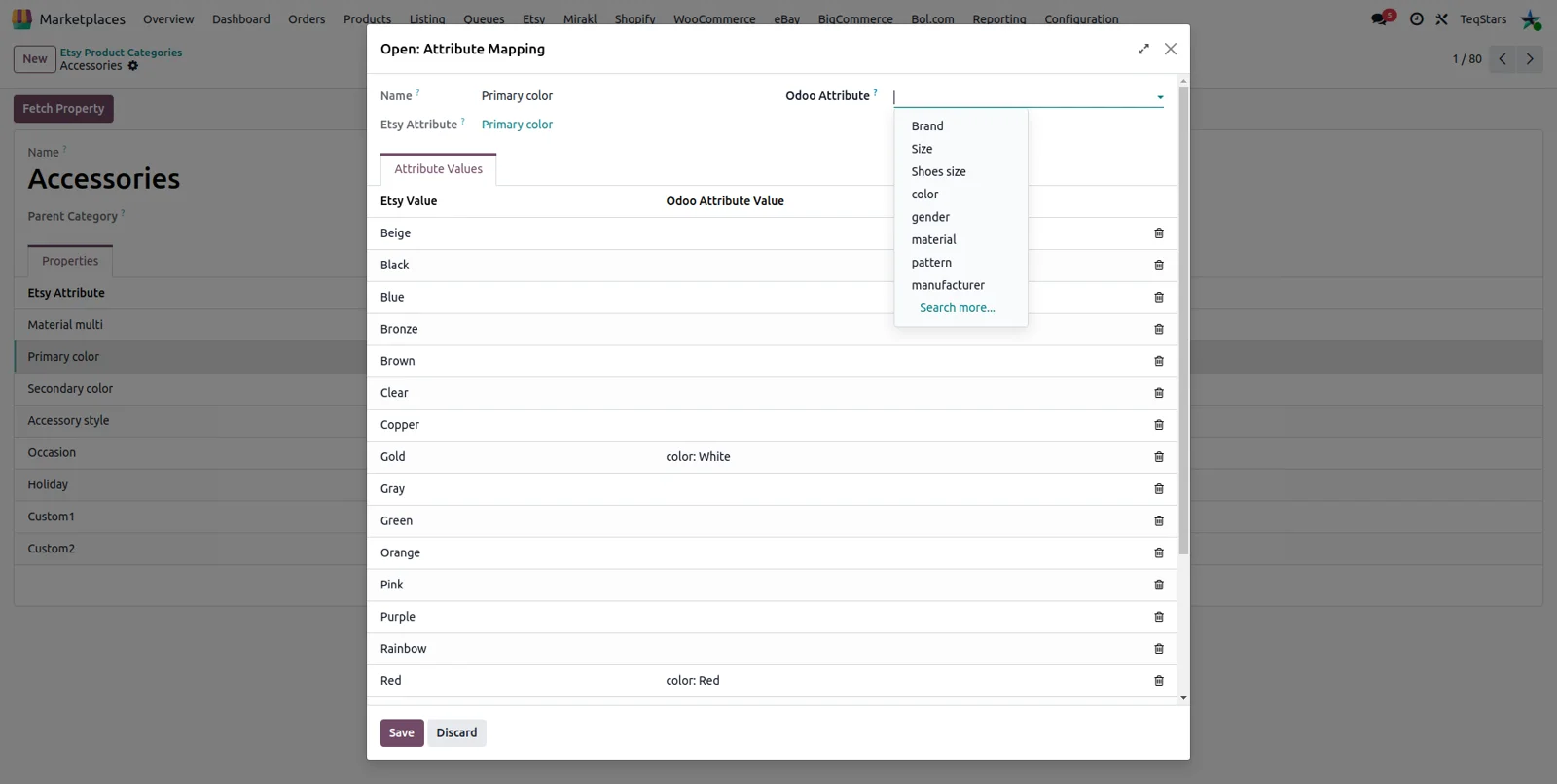Open the Reporting menu

[998, 19]
